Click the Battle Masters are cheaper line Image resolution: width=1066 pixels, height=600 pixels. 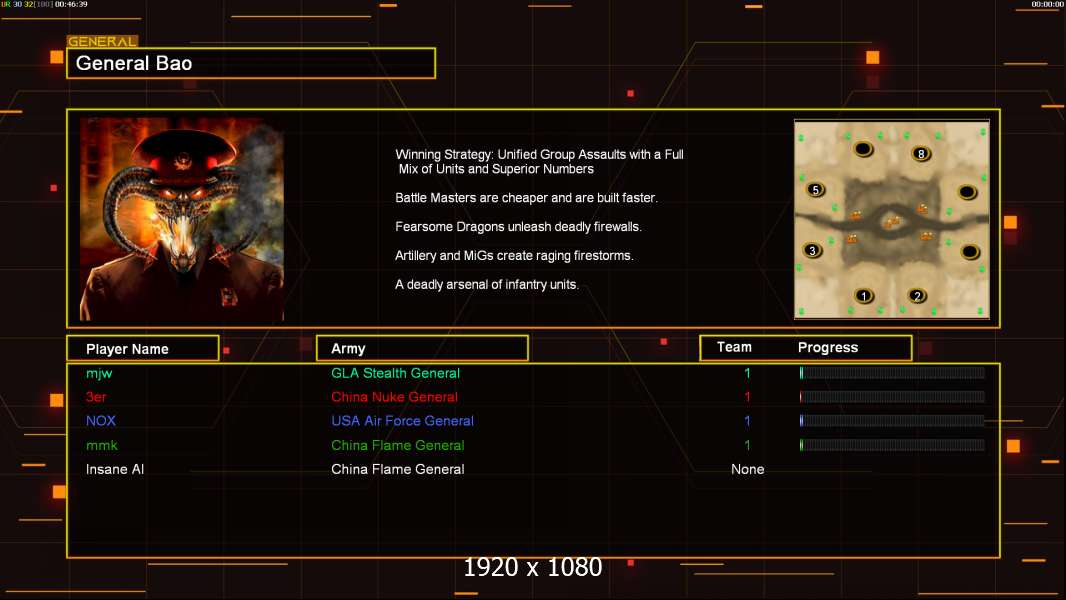tap(526, 198)
